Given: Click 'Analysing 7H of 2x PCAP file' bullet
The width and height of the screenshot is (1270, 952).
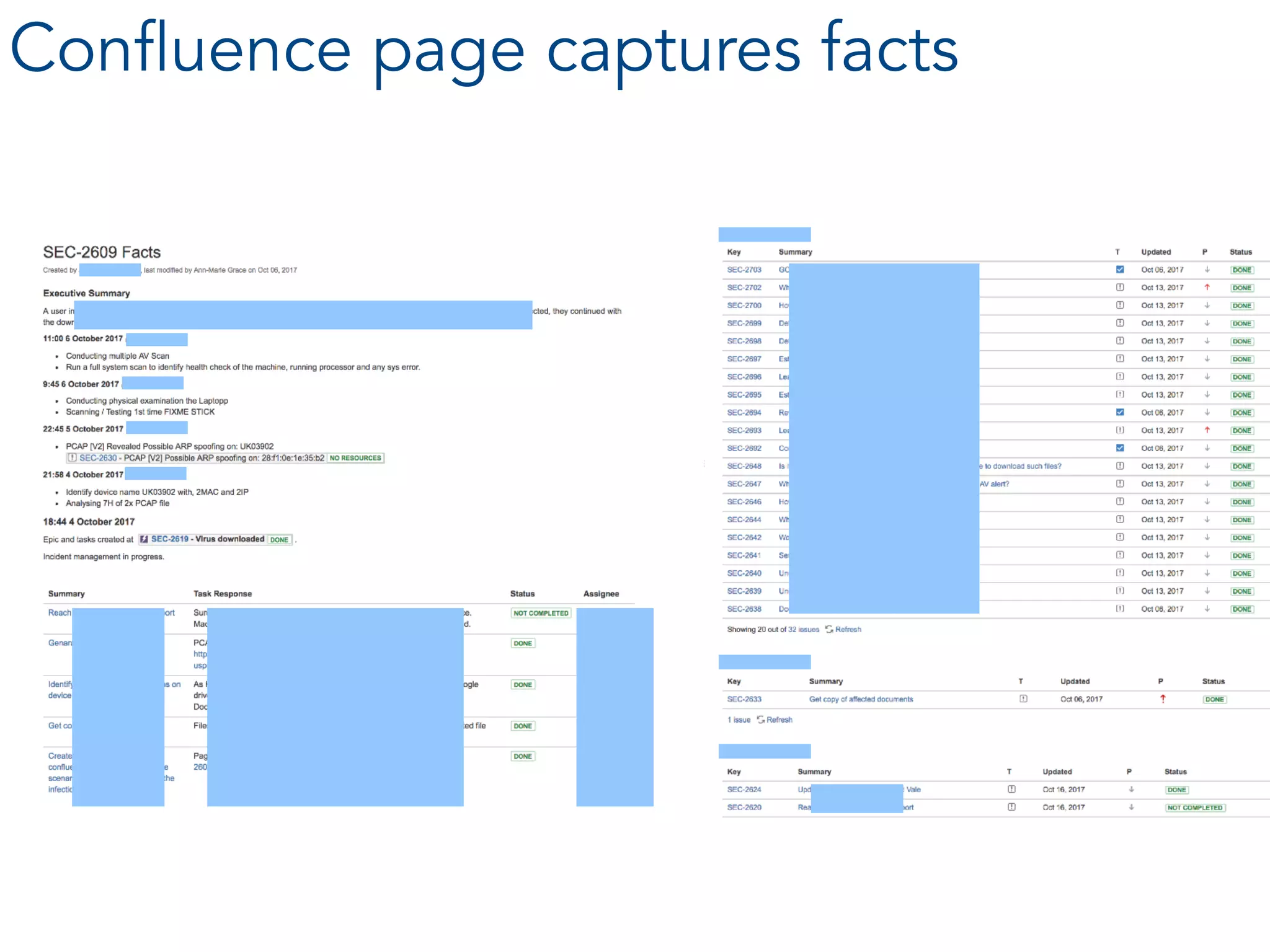Looking at the screenshot, I should click(117, 503).
